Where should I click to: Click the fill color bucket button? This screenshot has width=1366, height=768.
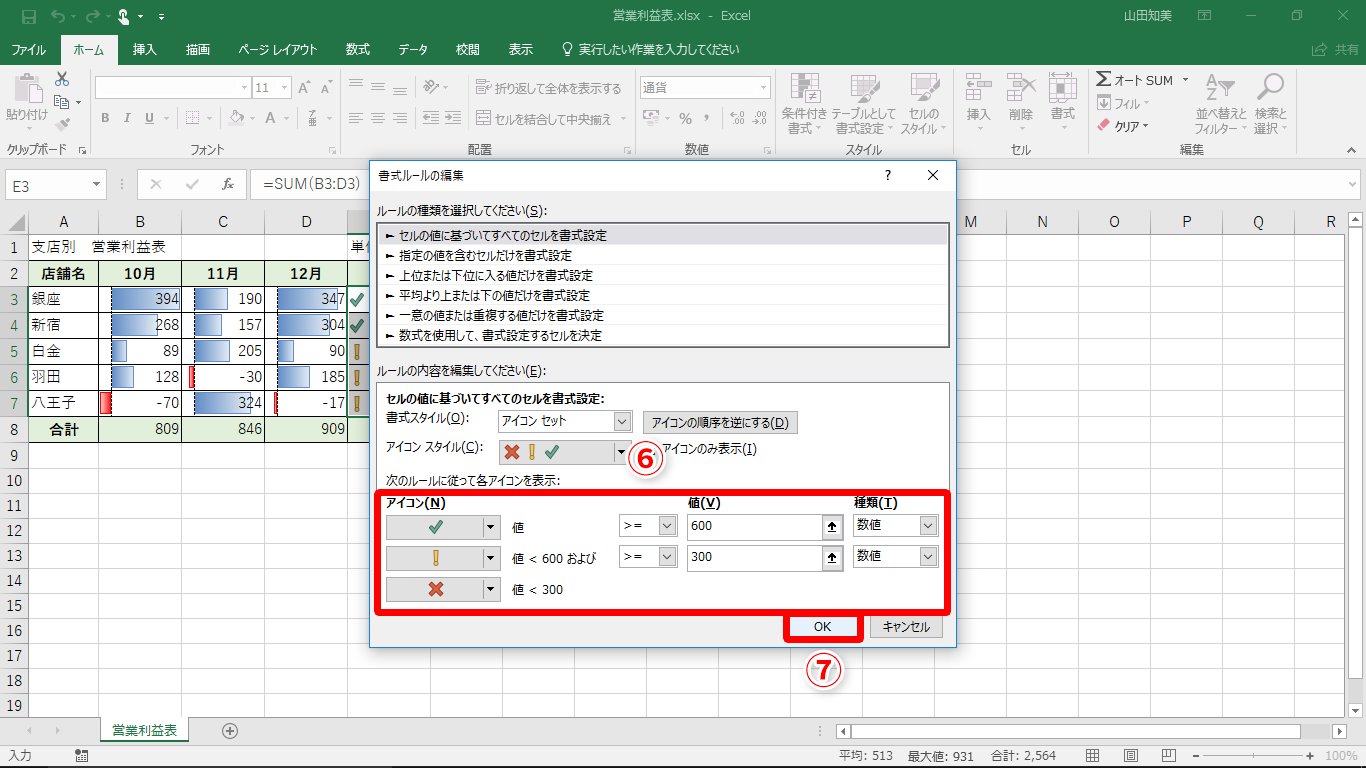coord(236,118)
